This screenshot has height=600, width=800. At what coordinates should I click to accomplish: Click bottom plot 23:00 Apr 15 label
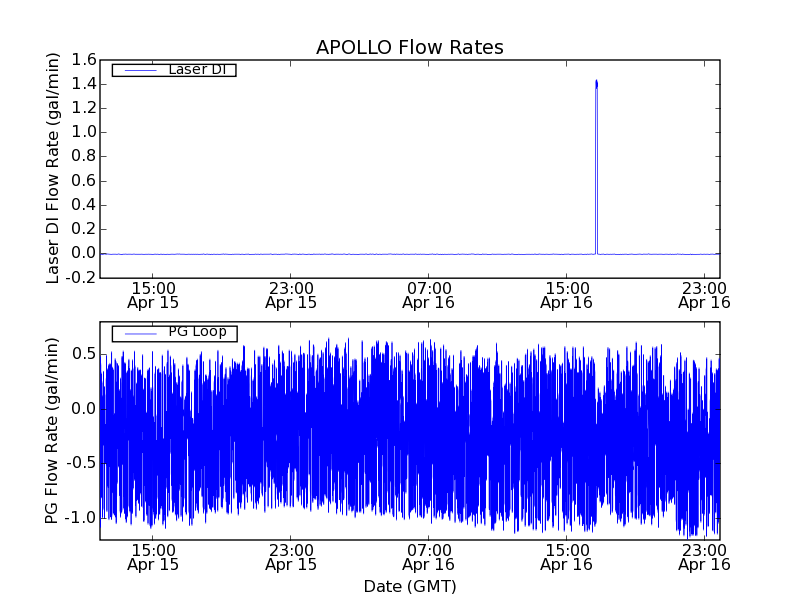pyautogui.click(x=291, y=558)
